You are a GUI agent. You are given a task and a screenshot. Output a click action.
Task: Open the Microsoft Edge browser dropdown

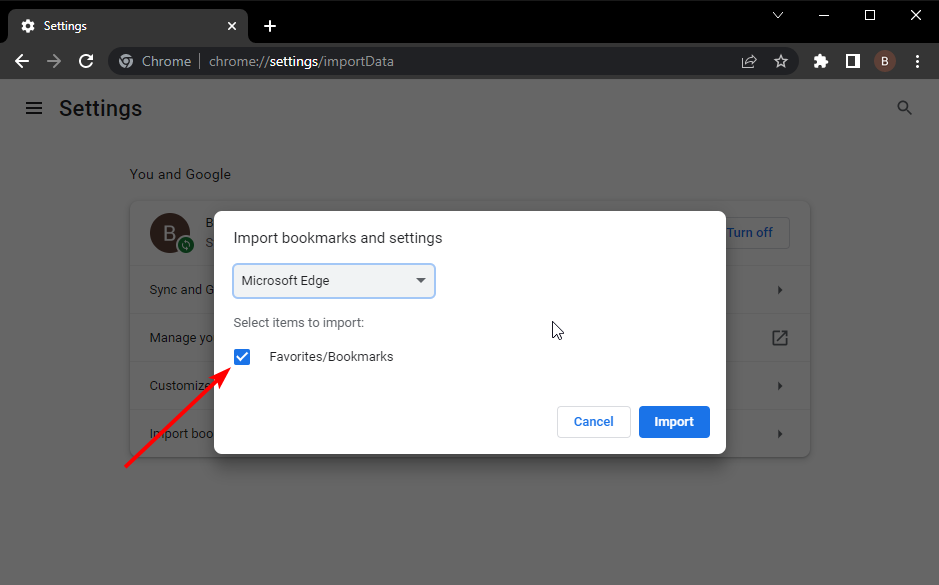pos(334,281)
